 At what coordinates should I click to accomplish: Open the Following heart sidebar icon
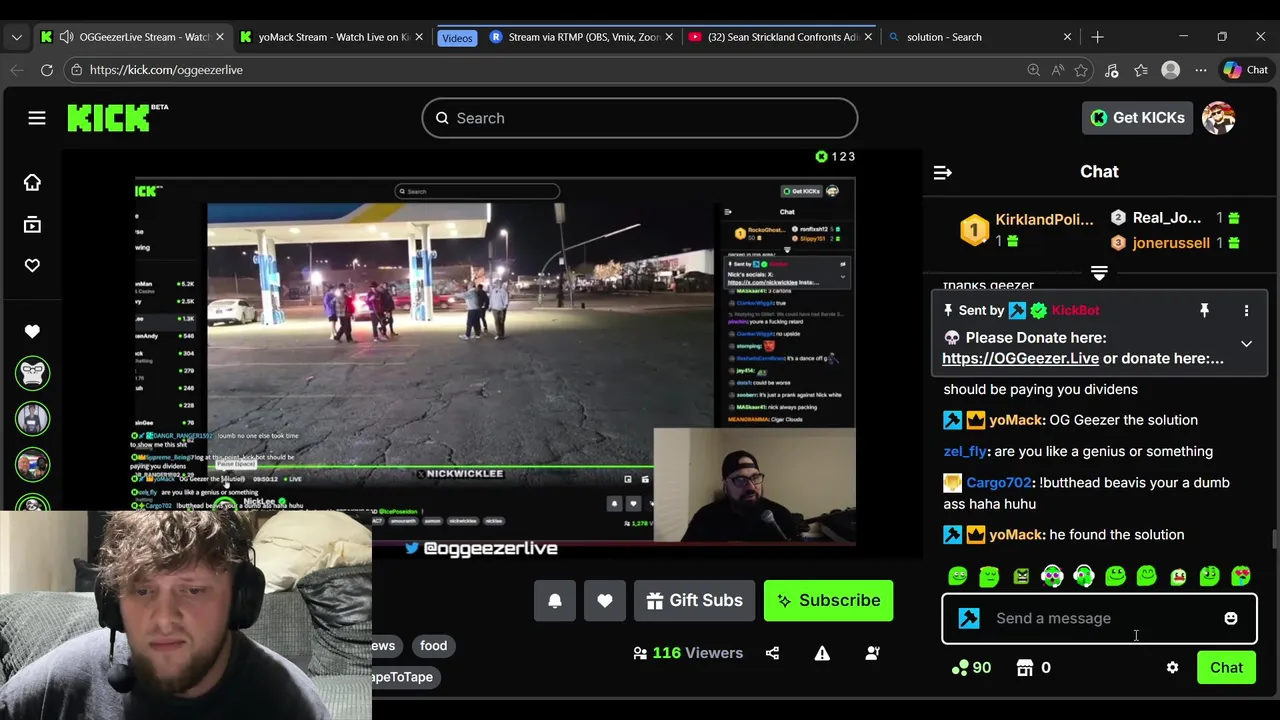tap(32, 265)
